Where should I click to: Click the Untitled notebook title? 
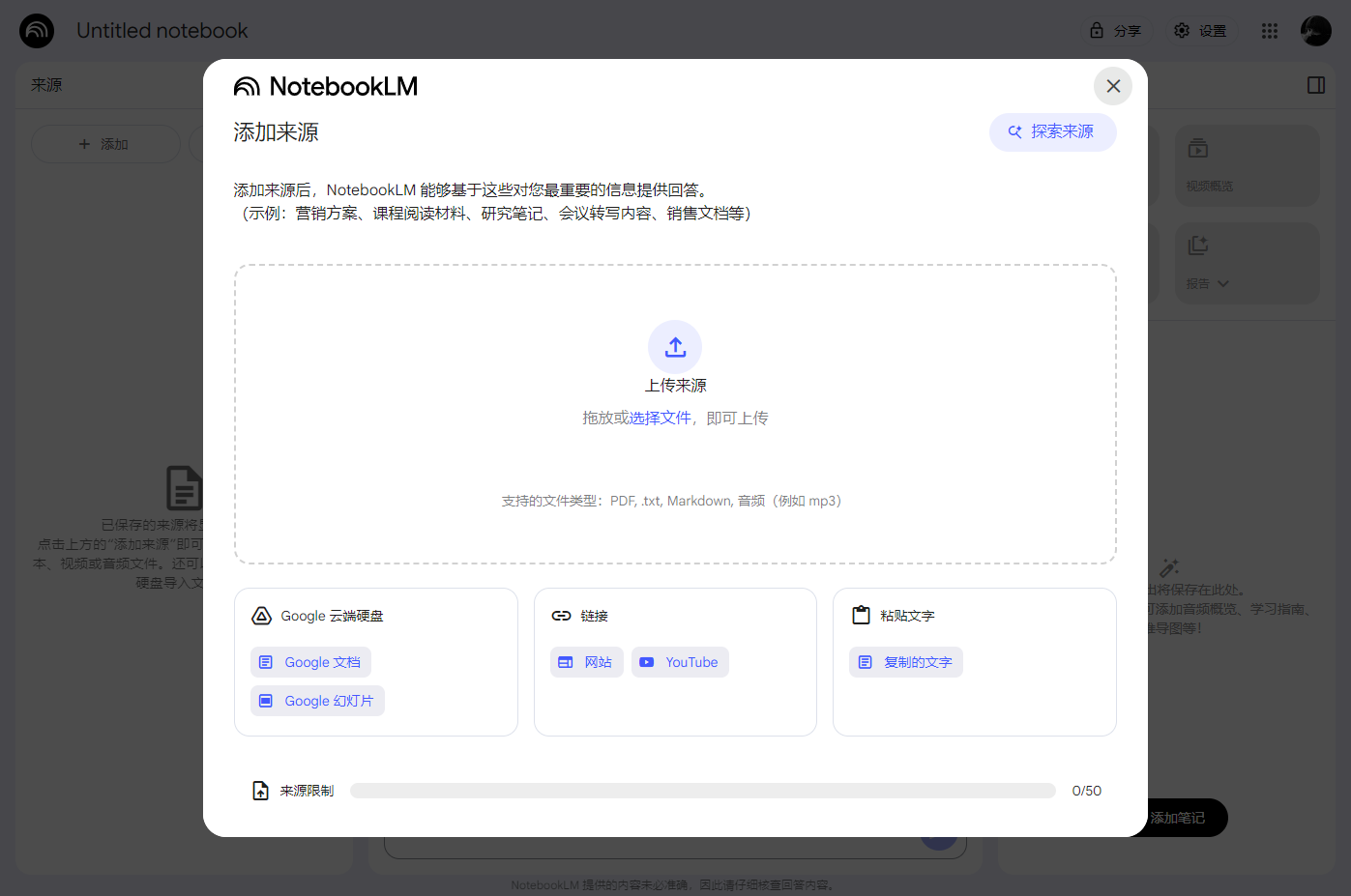162,31
